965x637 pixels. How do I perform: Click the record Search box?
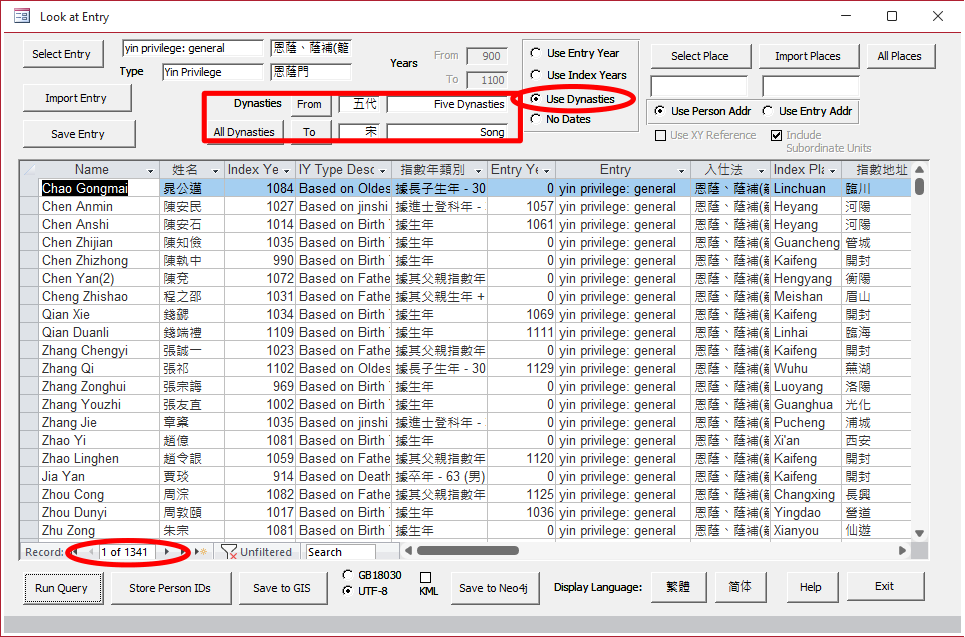340,551
